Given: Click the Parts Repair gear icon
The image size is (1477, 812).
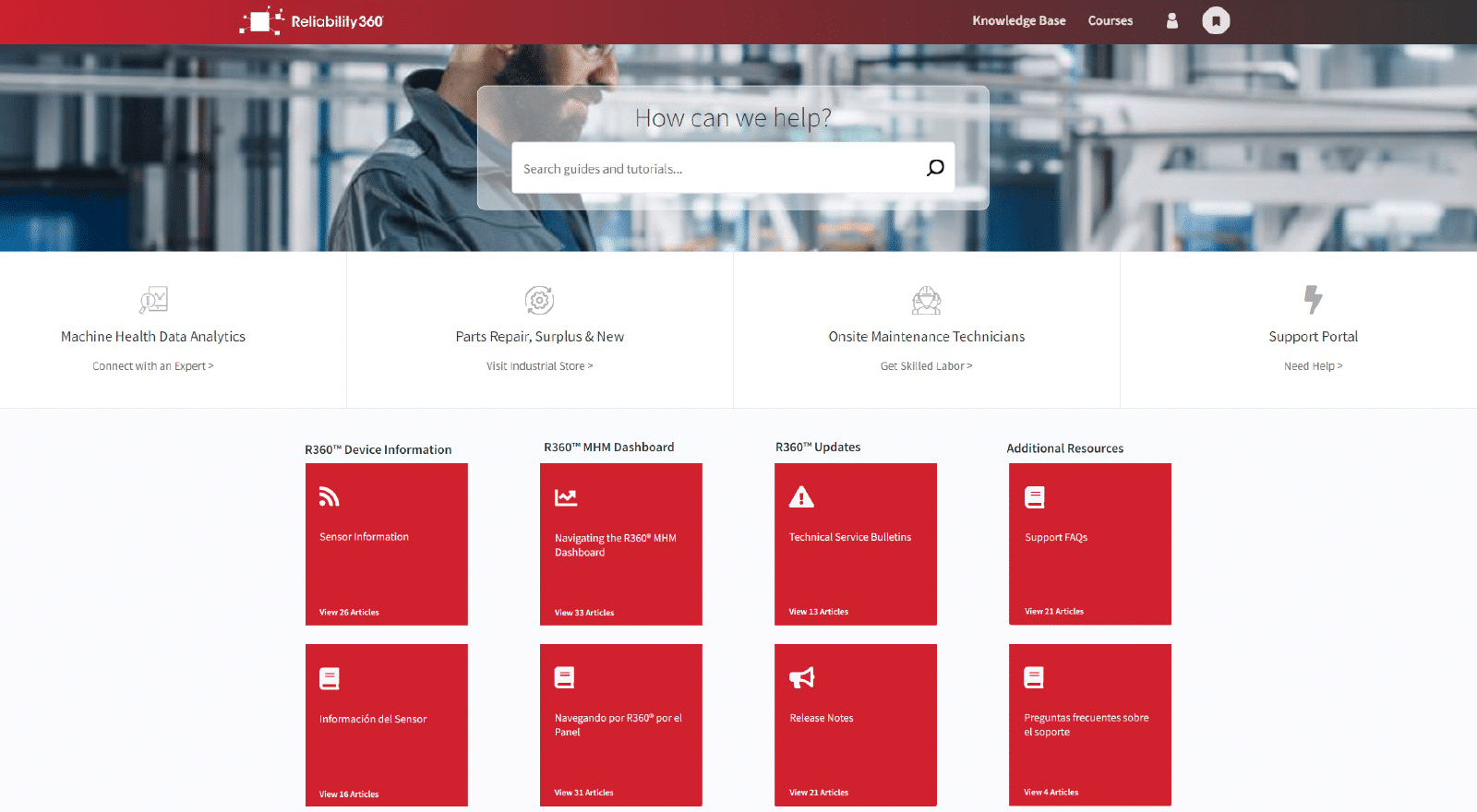Looking at the screenshot, I should click(539, 300).
